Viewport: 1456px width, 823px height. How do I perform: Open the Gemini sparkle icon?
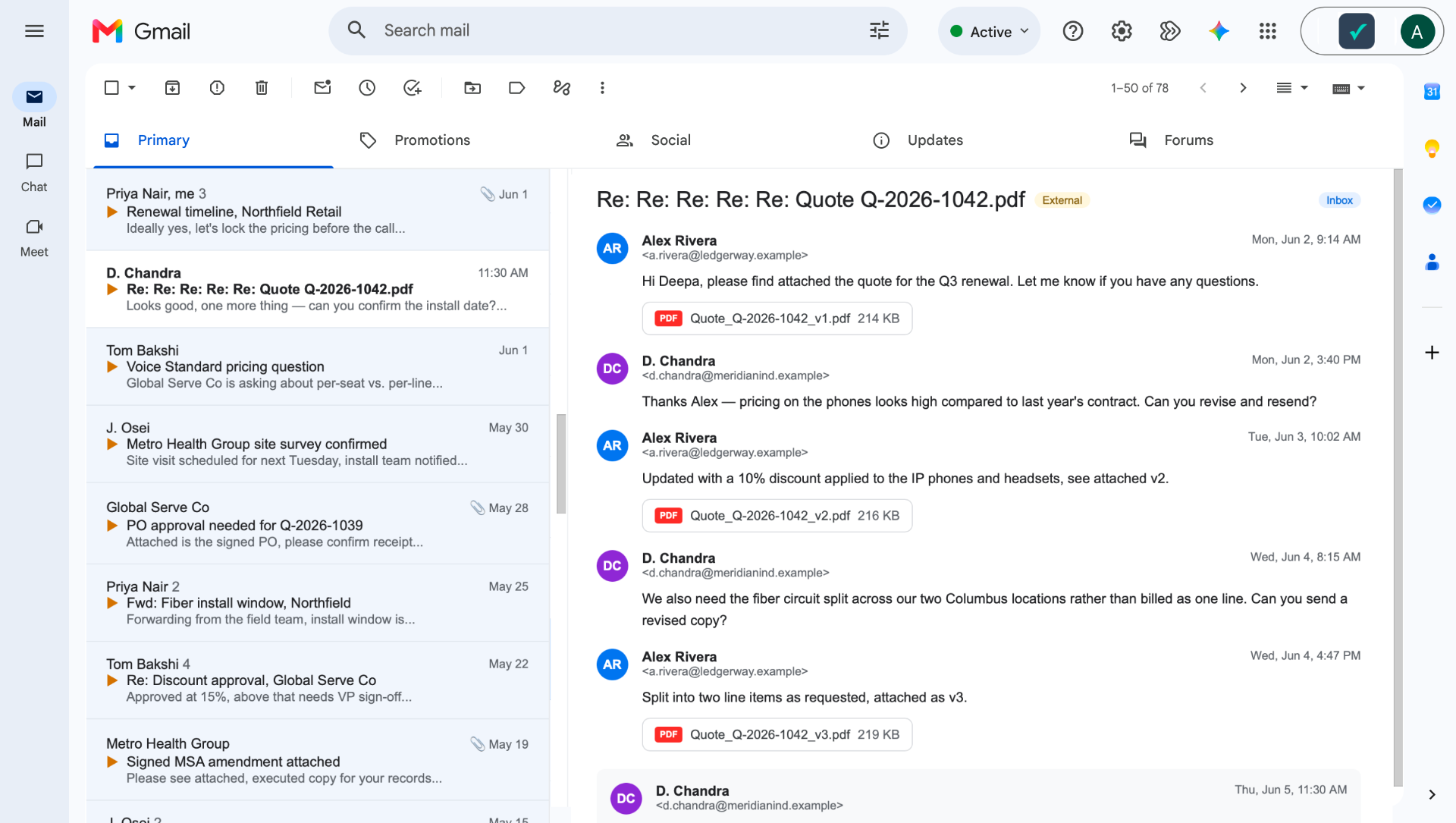1219,31
